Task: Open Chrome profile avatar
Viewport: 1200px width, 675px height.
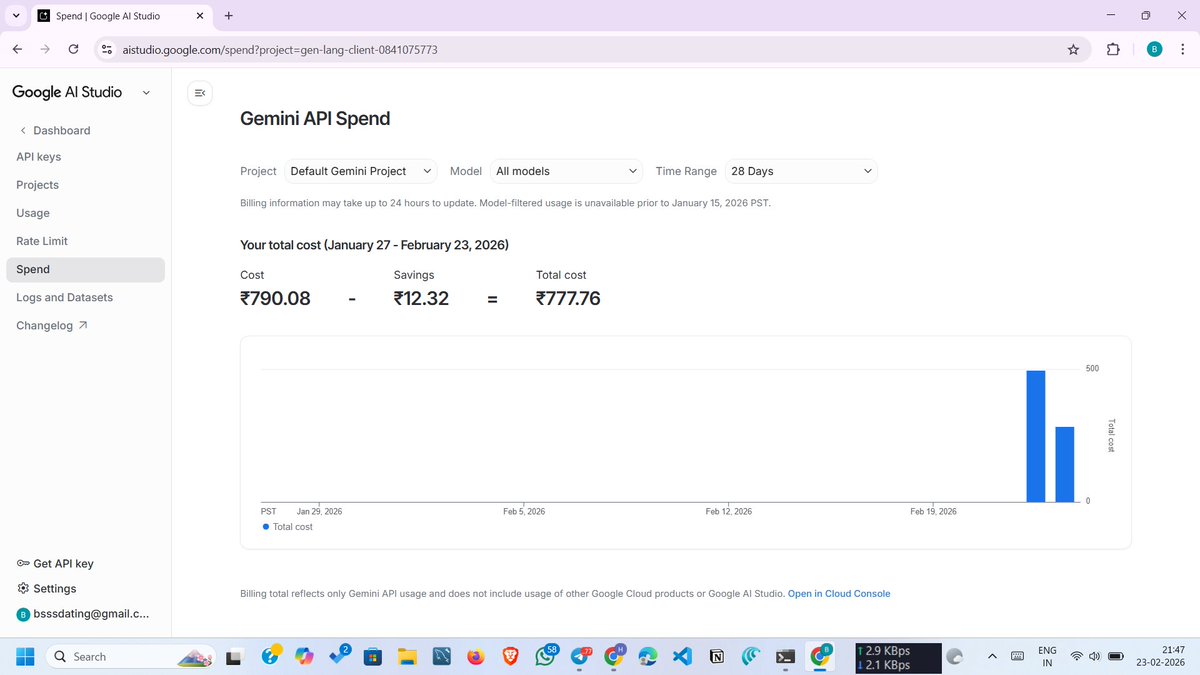Action: coord(1154,49)
